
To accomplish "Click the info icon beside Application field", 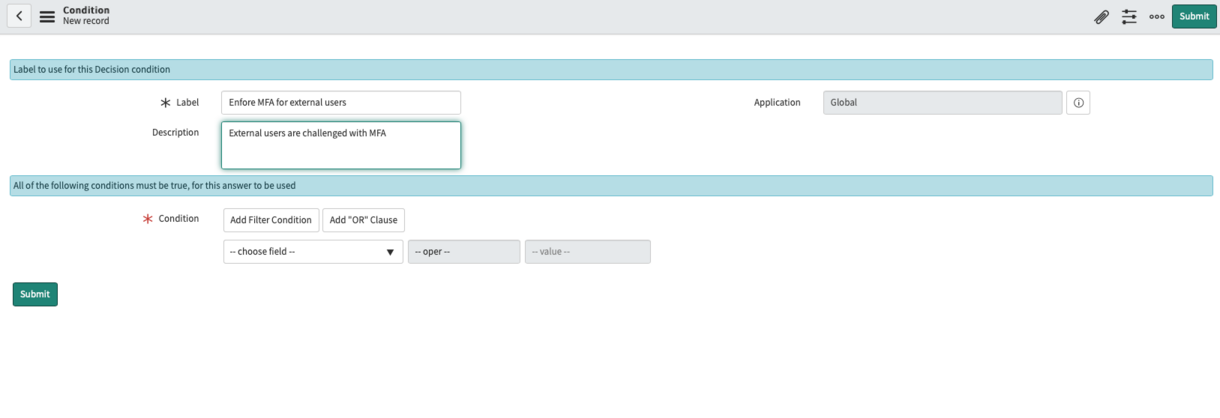I will point(1078,103).
